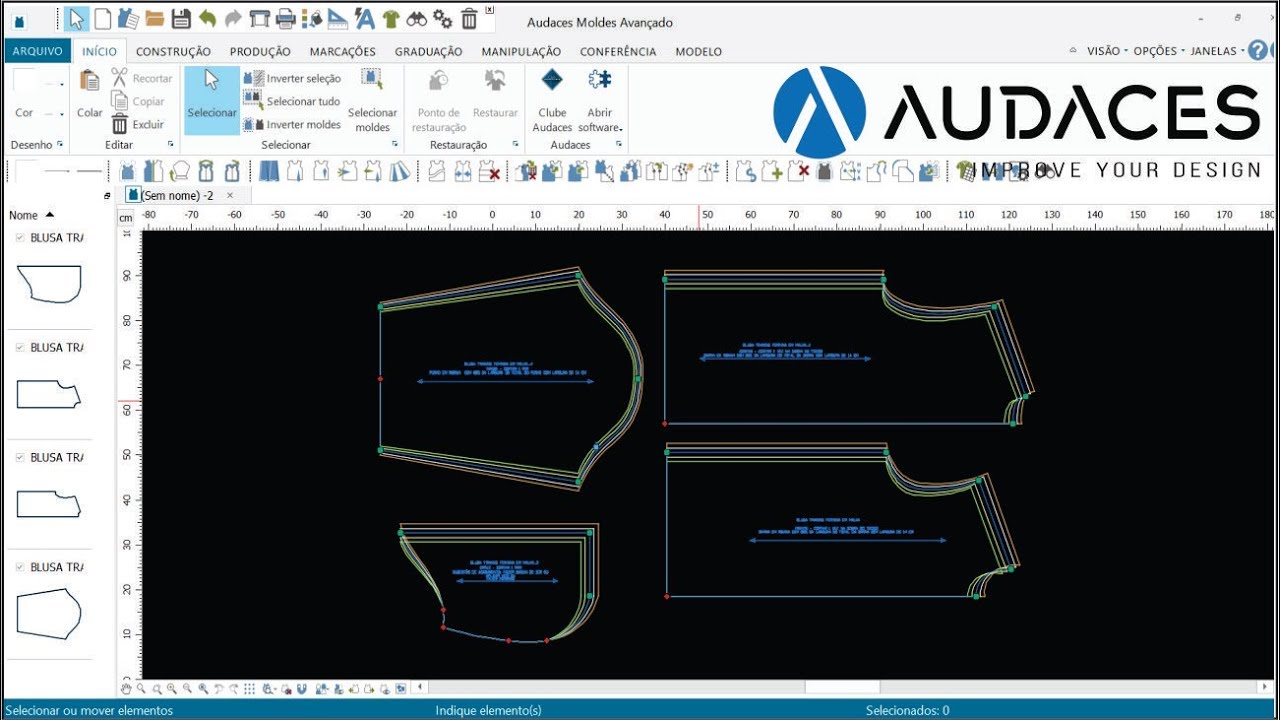
Task: Click Inverter moldes
Action: click(293, 124)
